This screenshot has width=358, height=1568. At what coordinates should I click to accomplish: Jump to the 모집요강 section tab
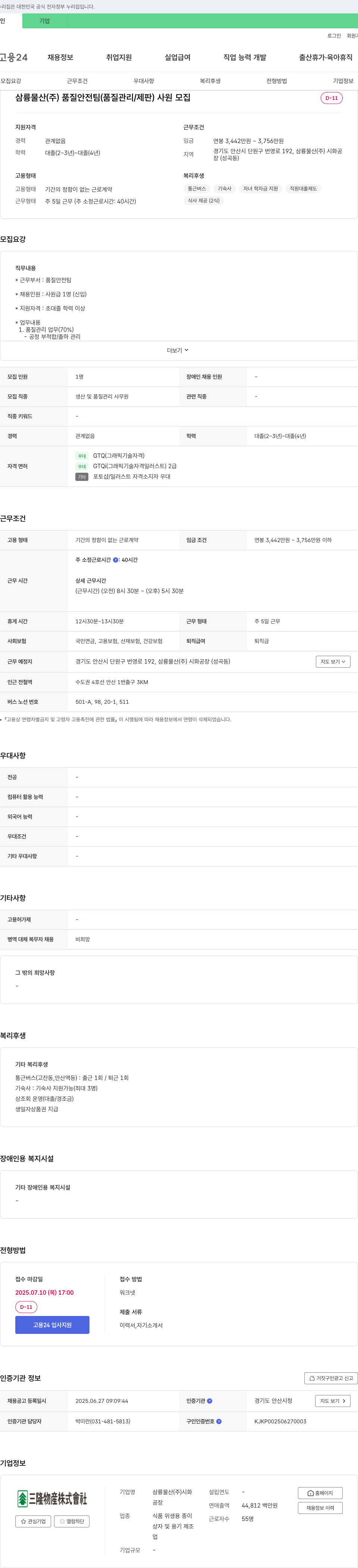(11, 81)
